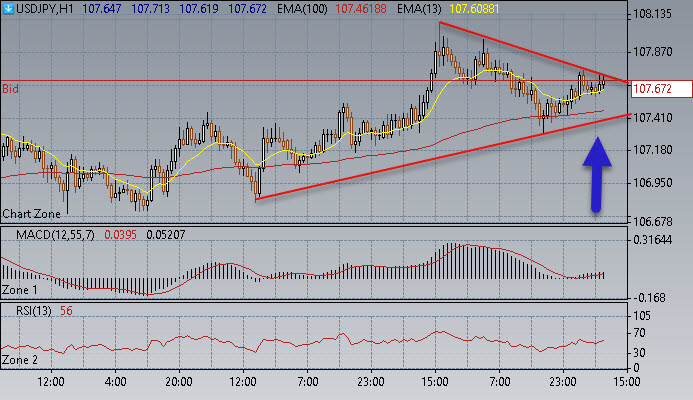This screenshot has width=693, height=400.
Task: Select the high price 107.713
Action: [150, 9]
